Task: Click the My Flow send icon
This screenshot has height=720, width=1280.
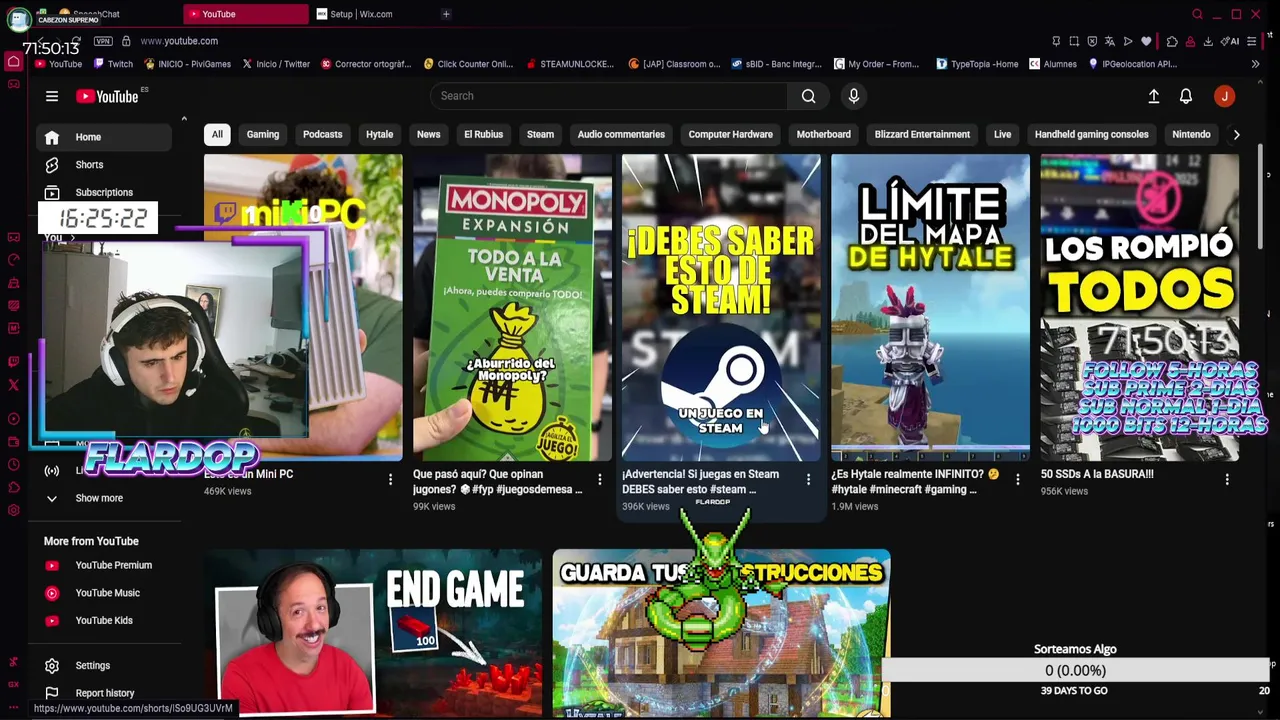Action: [x=1128, y=41]
